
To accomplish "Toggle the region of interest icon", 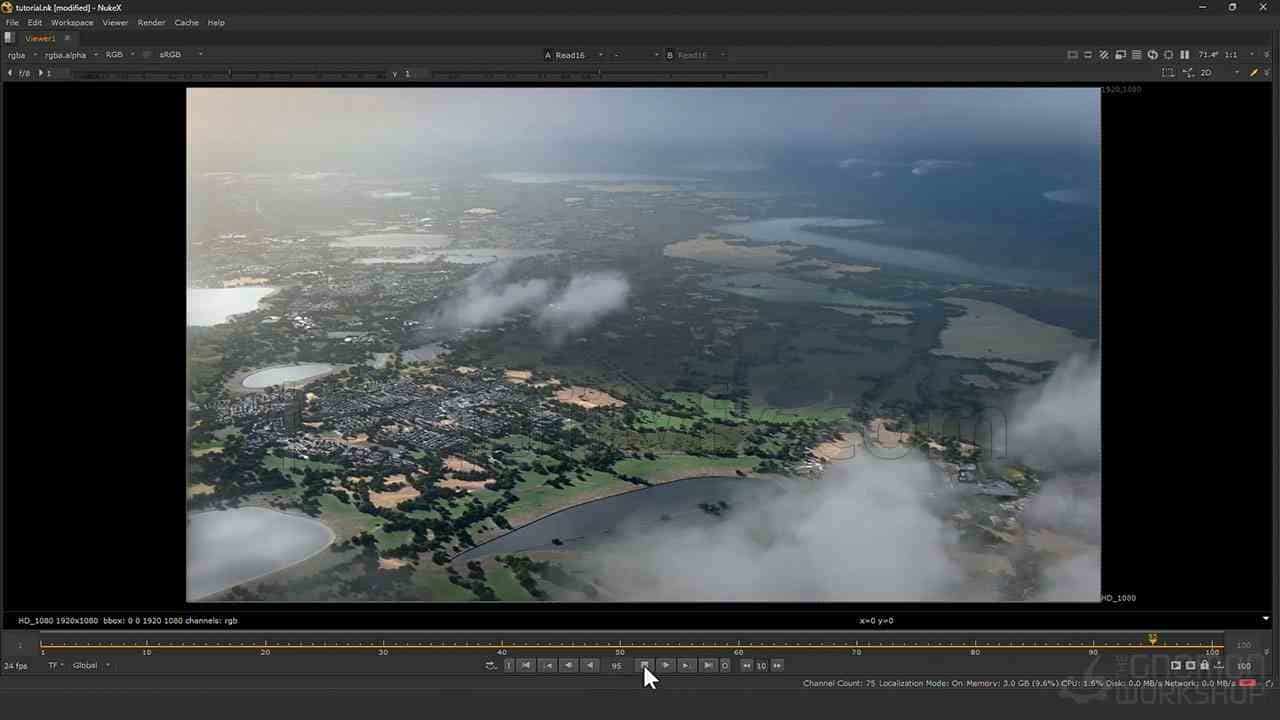I will tap(1120, 55).
